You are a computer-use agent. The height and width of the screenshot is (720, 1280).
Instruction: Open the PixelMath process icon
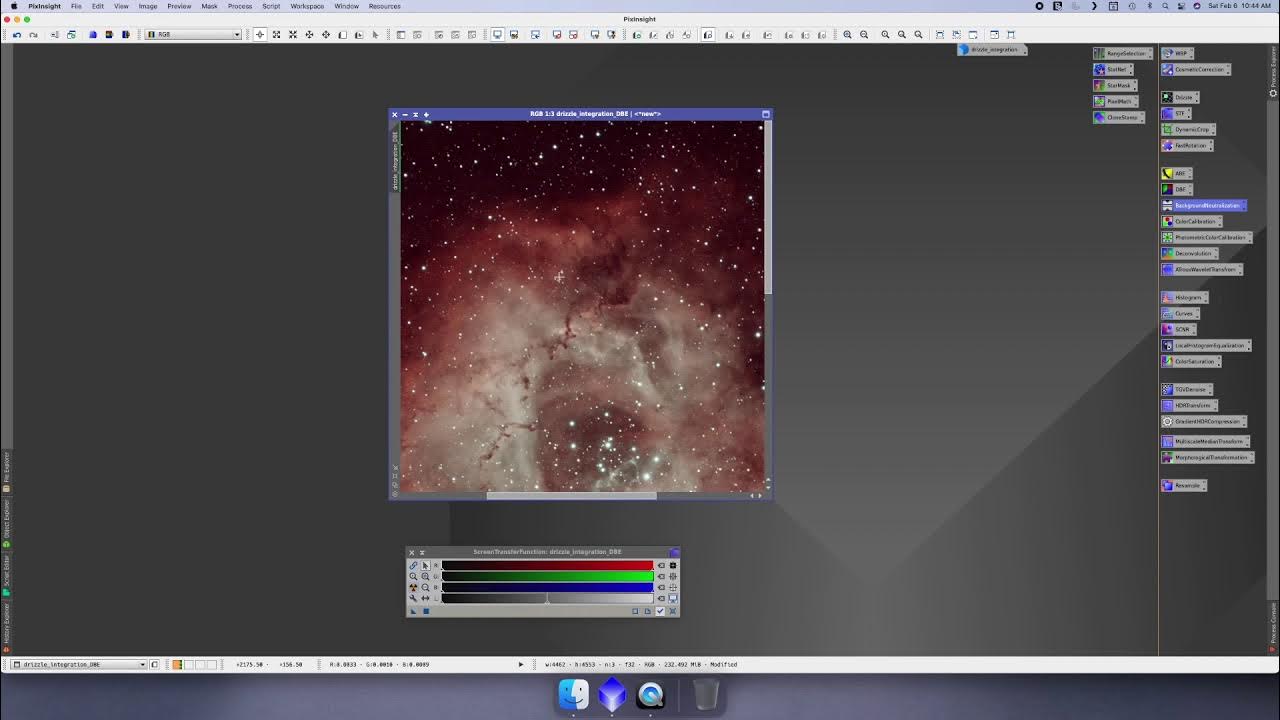(1116, 101)
